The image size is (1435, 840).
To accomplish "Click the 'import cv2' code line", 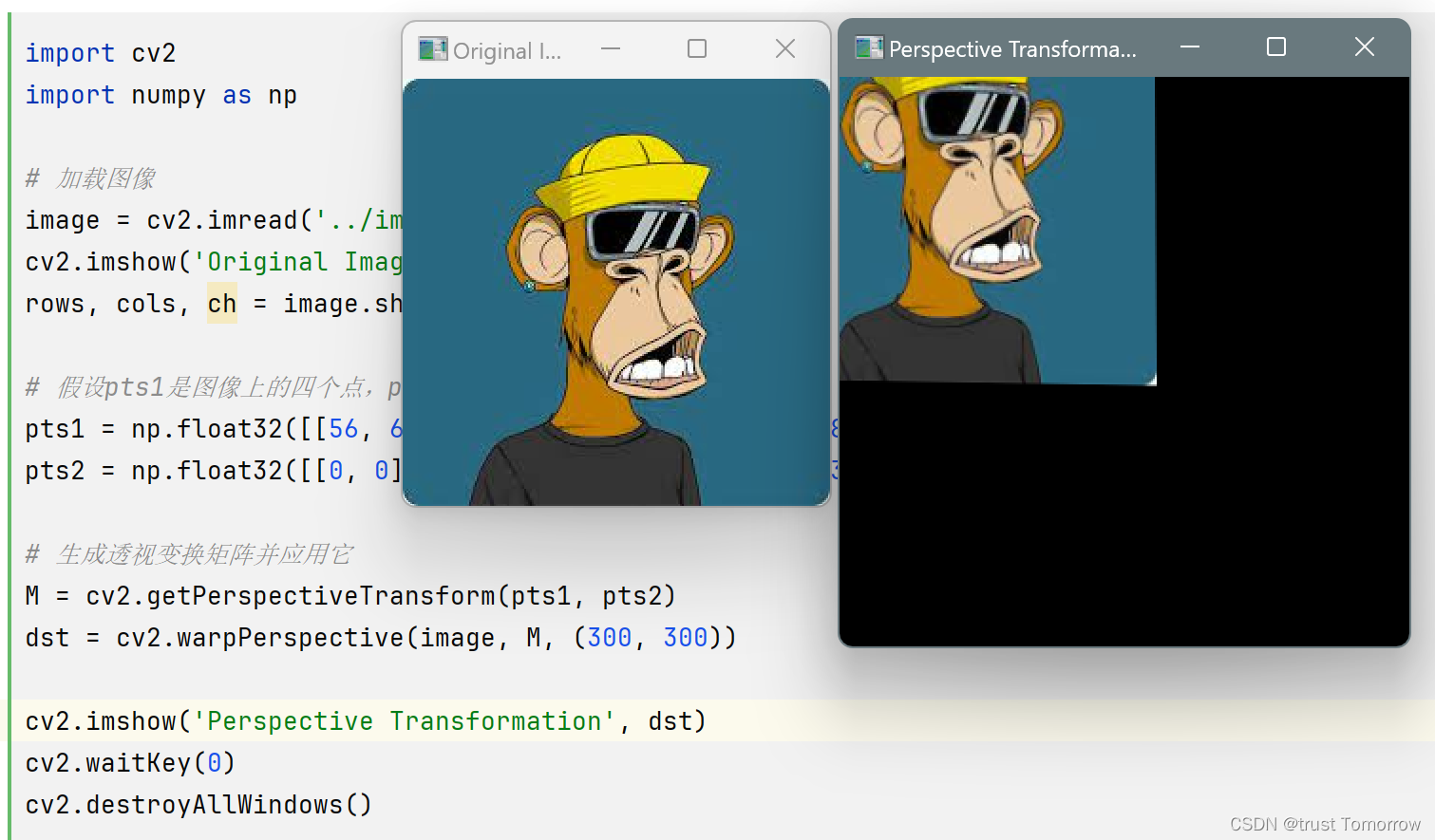I will click(x=101, y=53).
